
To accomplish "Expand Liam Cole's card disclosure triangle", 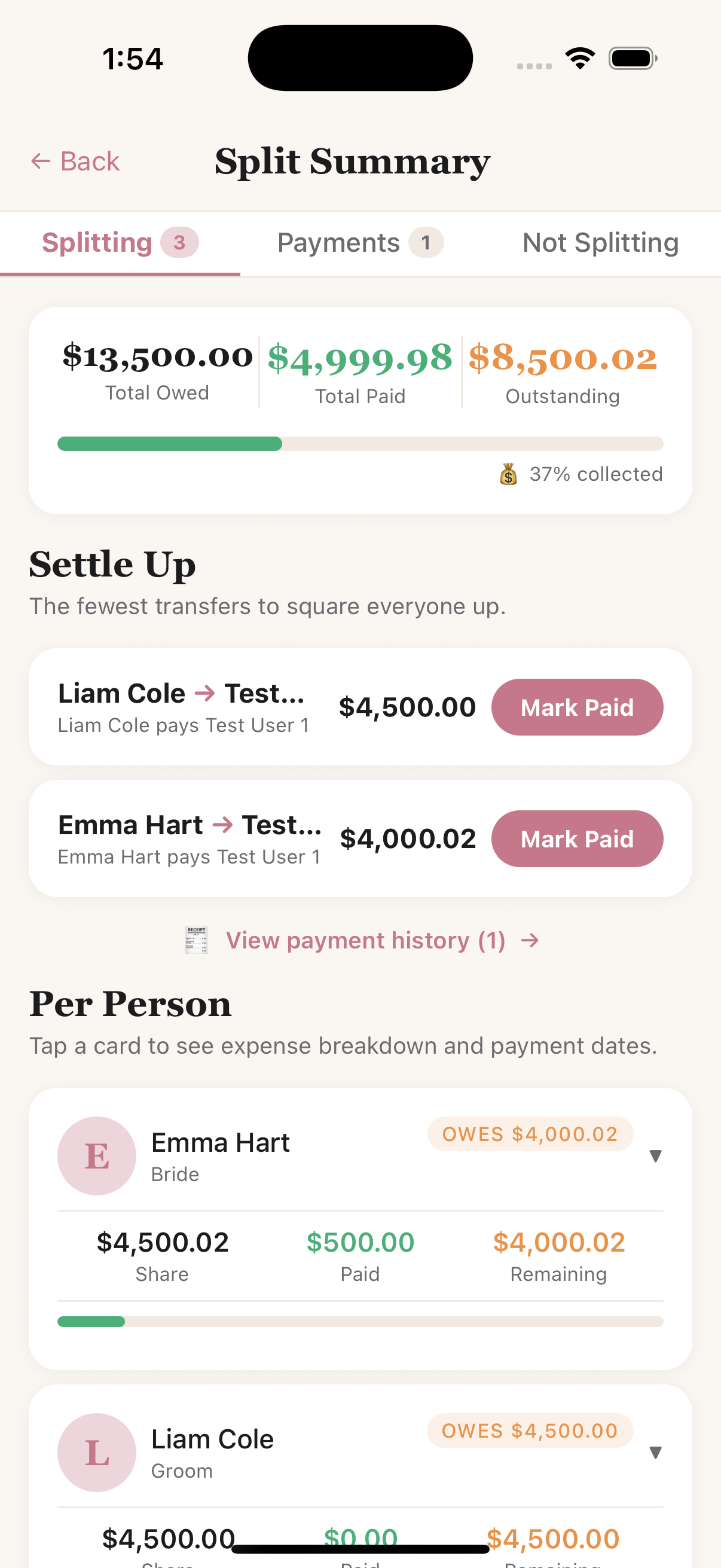I will click(x=655, y=1452).
